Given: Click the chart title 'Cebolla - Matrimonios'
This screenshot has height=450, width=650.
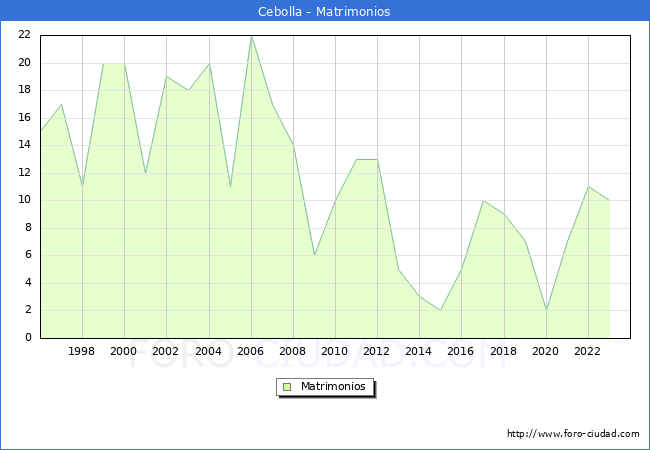Looking at the screenshot, I should pos(324,11).
